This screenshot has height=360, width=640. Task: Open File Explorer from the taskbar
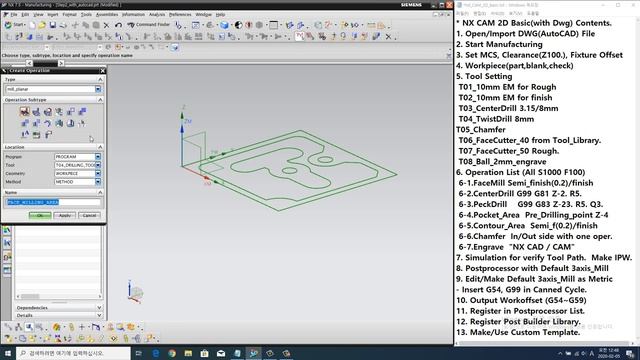pos(188,353)
